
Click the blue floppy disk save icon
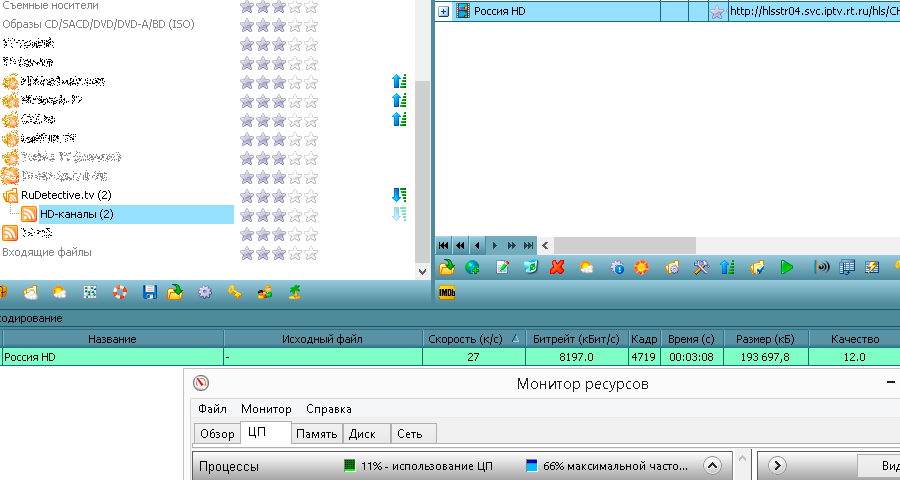(150, 293)
